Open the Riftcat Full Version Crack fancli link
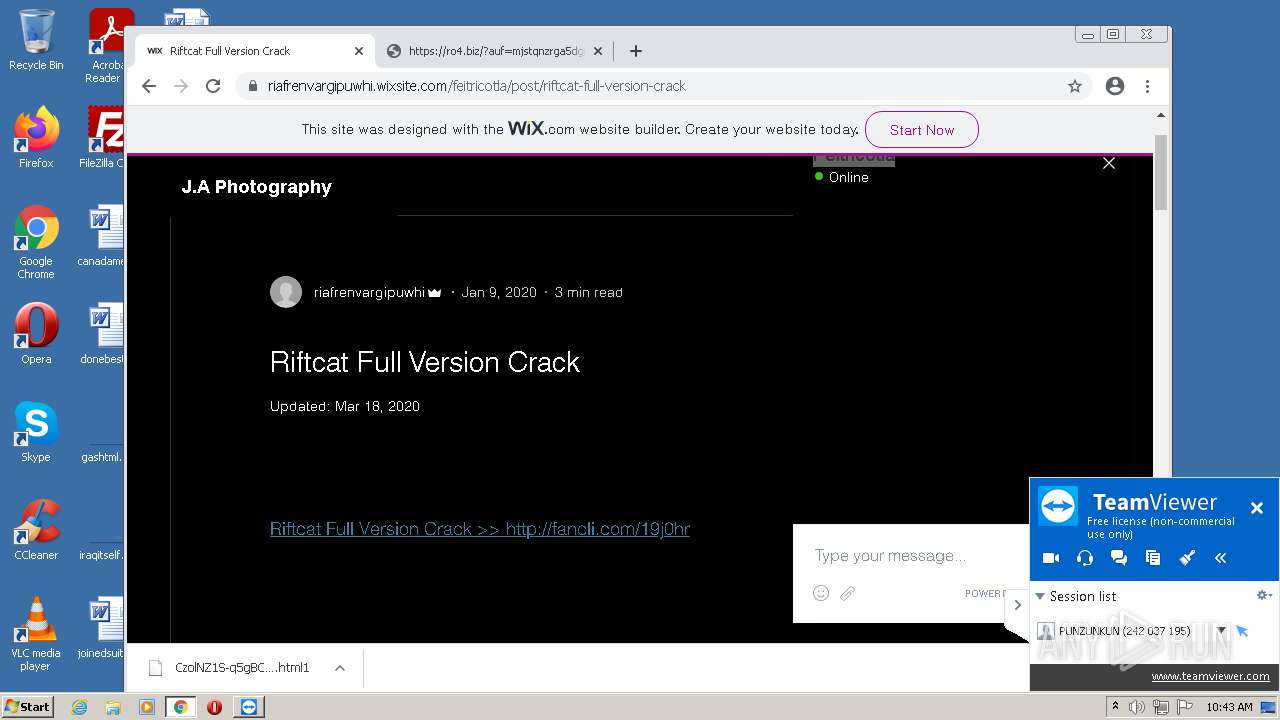 tap(480, 529)
